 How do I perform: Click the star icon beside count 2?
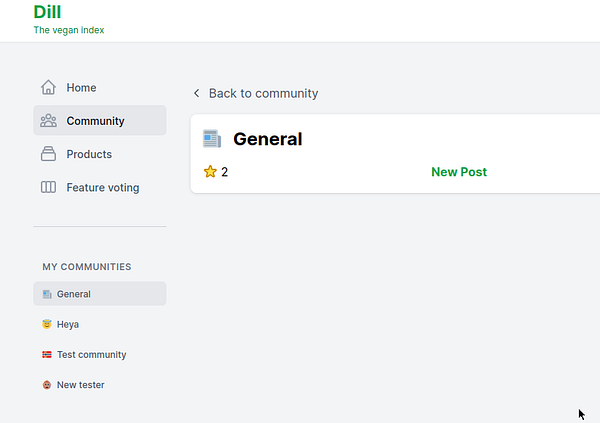(210, 172)
